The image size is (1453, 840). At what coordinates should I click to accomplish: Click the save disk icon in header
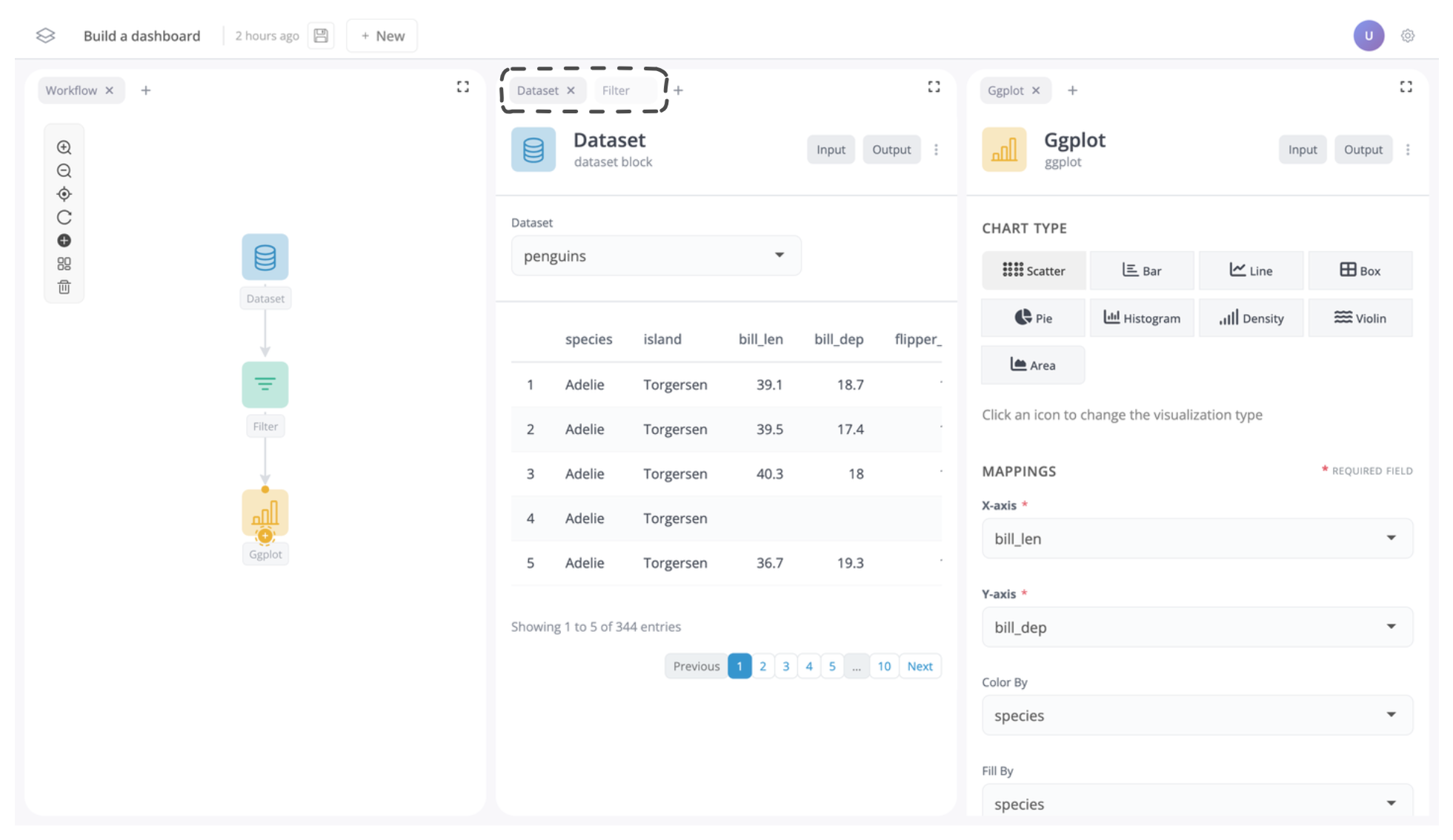coord(321,36)
